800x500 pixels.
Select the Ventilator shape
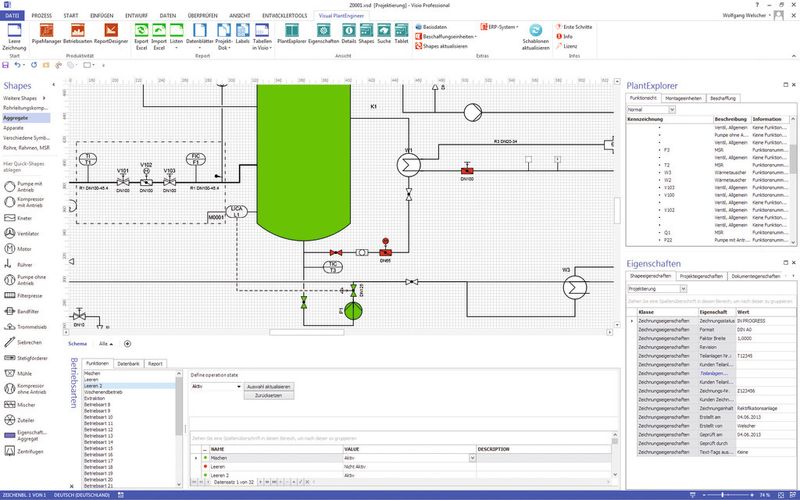pos(21,233)
